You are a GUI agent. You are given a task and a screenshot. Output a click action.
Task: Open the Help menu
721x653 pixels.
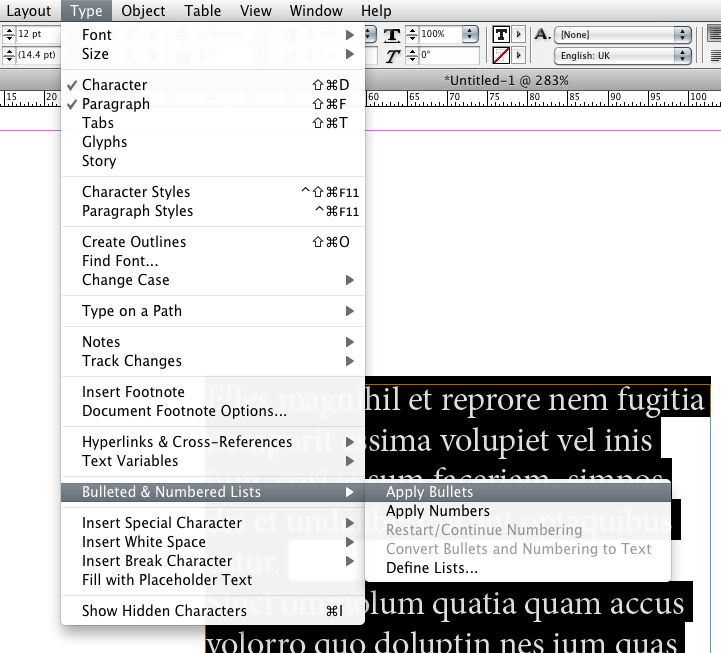[376, 11]
